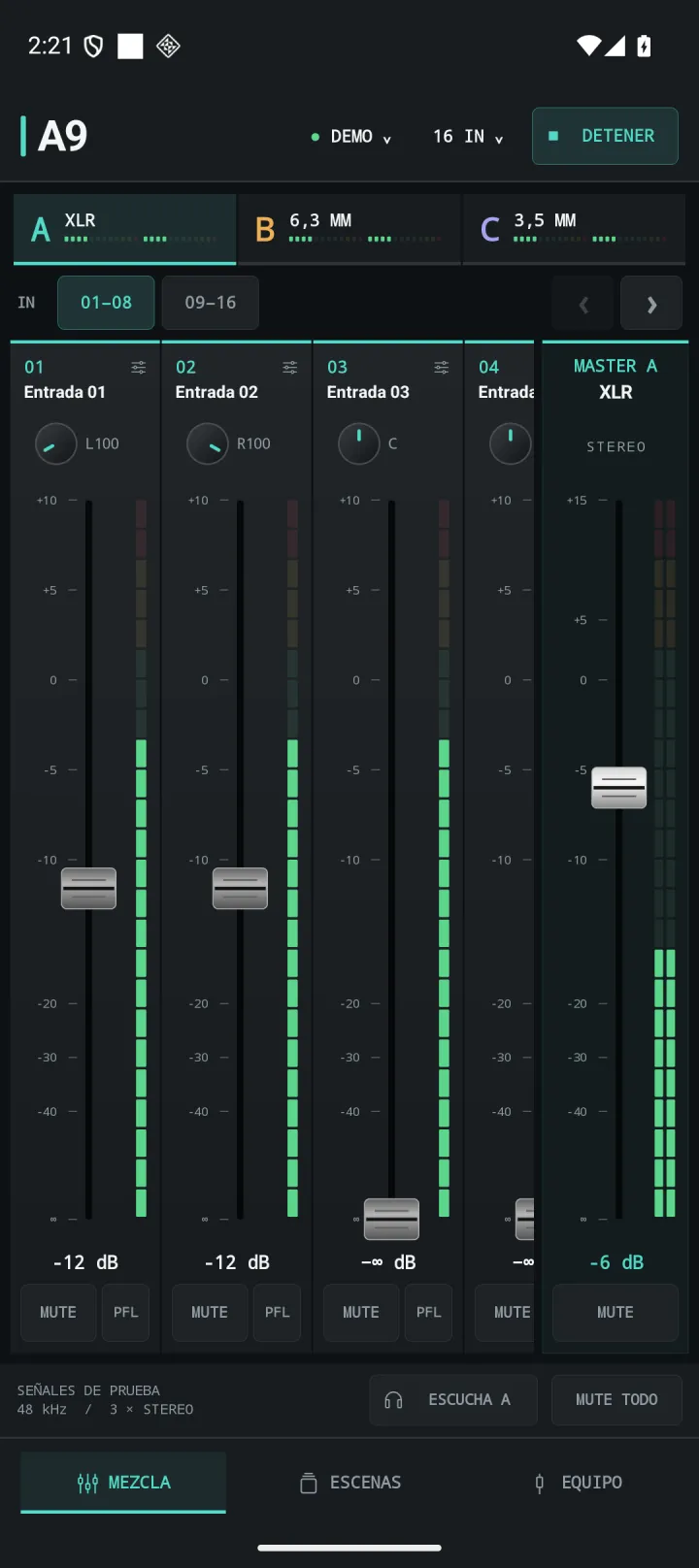This screenshot has width=699, height=1568.
Task: Click the Master A -6 dB value
Action: point(616,1262)
